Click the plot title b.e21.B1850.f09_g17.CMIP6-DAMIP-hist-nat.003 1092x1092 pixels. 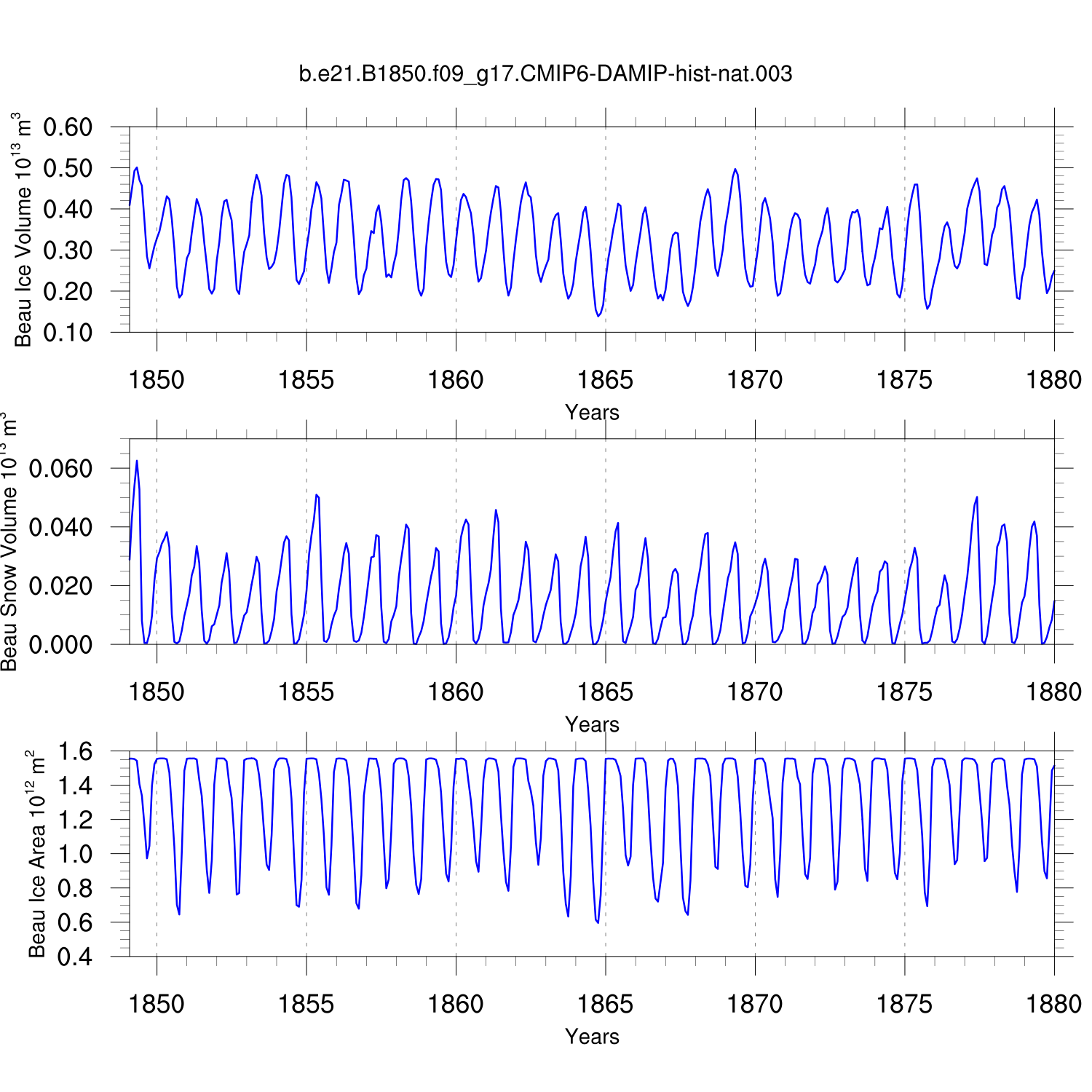[545, 74]
